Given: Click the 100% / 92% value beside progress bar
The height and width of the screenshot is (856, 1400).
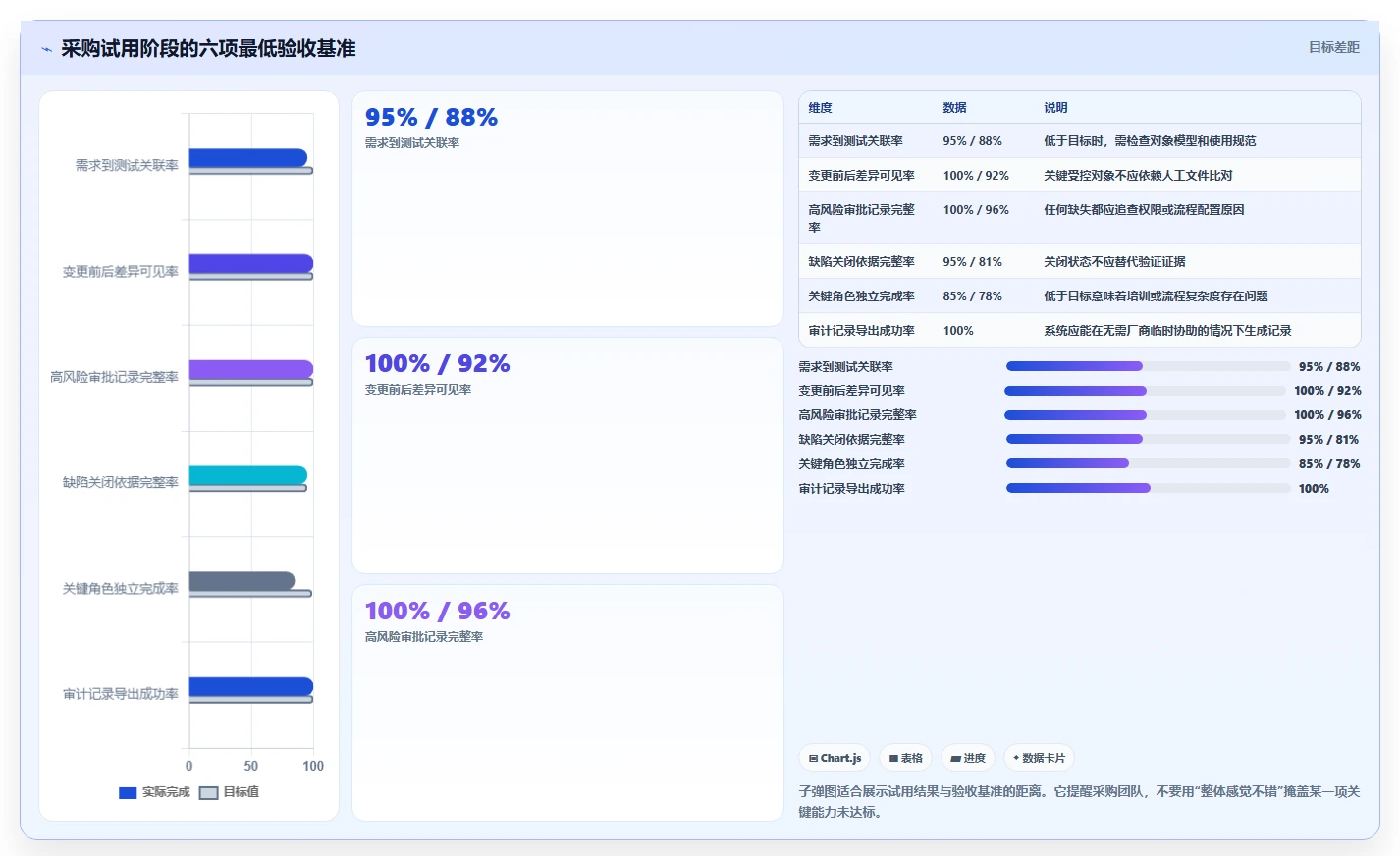Looking at the screenshot, I should click(1327, 391).
